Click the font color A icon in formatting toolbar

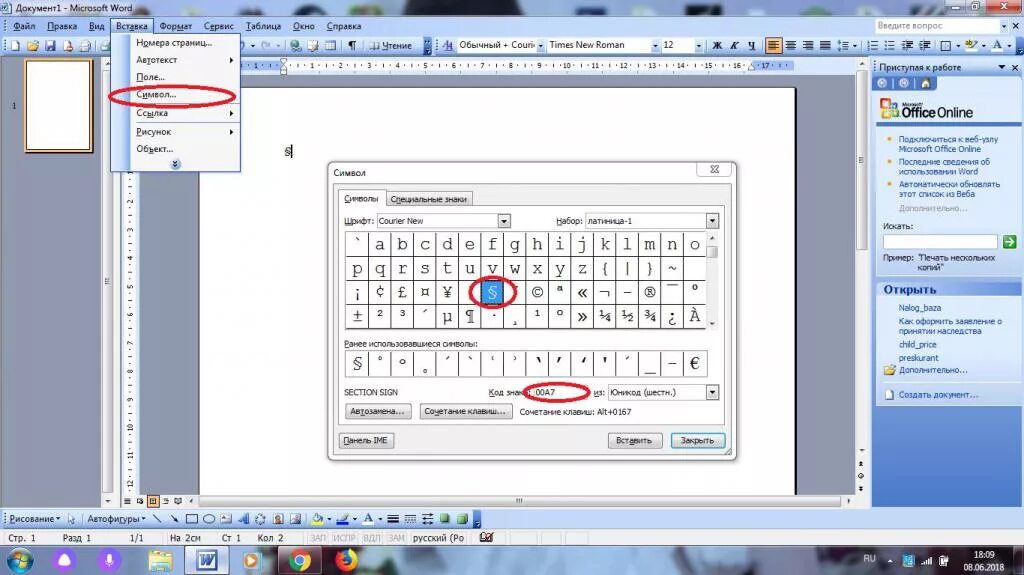997,45
